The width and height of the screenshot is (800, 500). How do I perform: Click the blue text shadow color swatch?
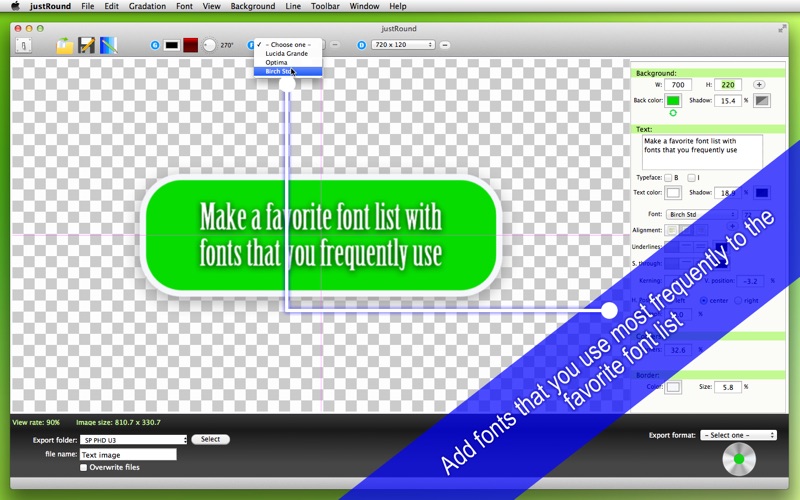point(762,193)
